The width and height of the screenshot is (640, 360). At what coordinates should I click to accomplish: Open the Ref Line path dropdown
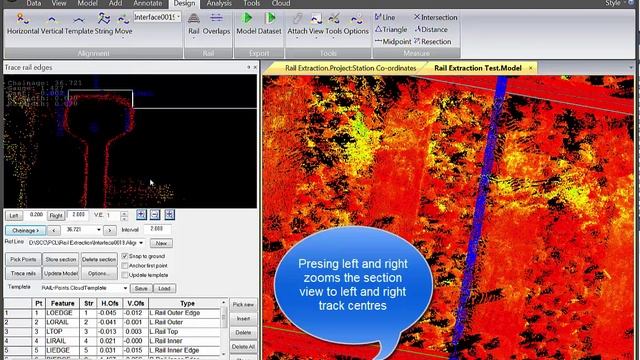pyautogui.click(x=141, y=243)
